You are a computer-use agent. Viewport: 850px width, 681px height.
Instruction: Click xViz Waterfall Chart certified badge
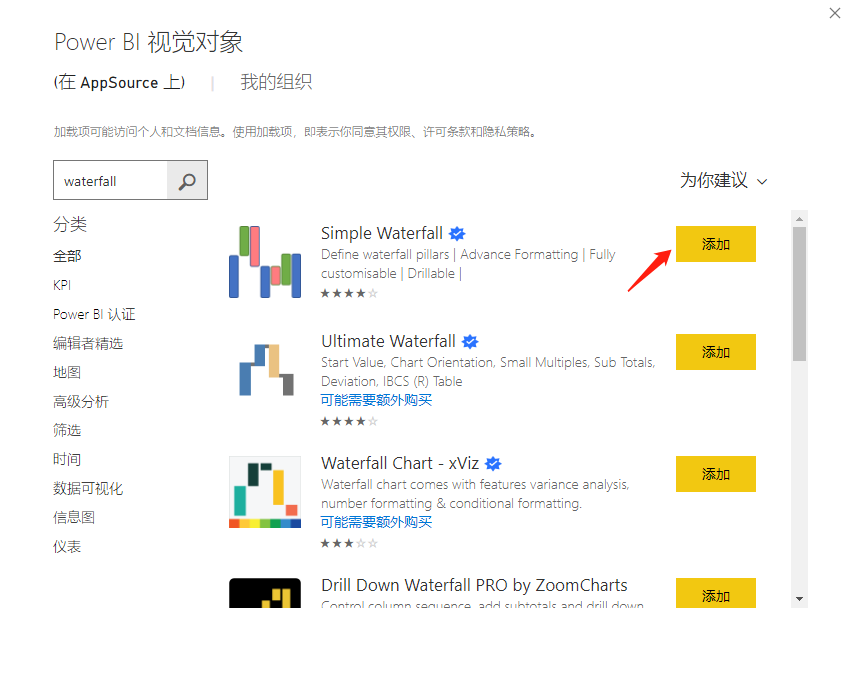click(x=493, y=464)
